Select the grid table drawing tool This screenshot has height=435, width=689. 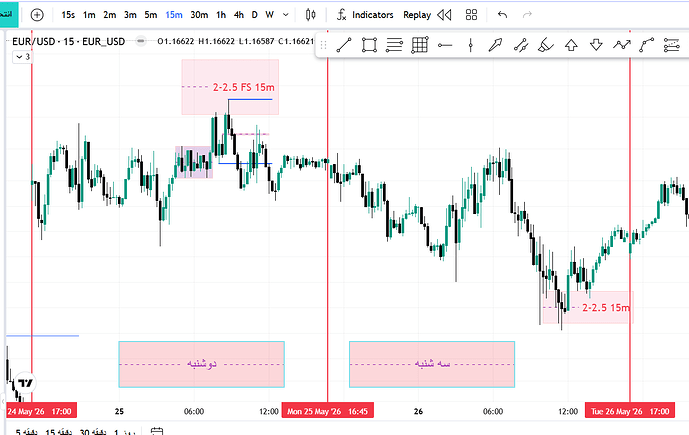click(x=420, y=45)
